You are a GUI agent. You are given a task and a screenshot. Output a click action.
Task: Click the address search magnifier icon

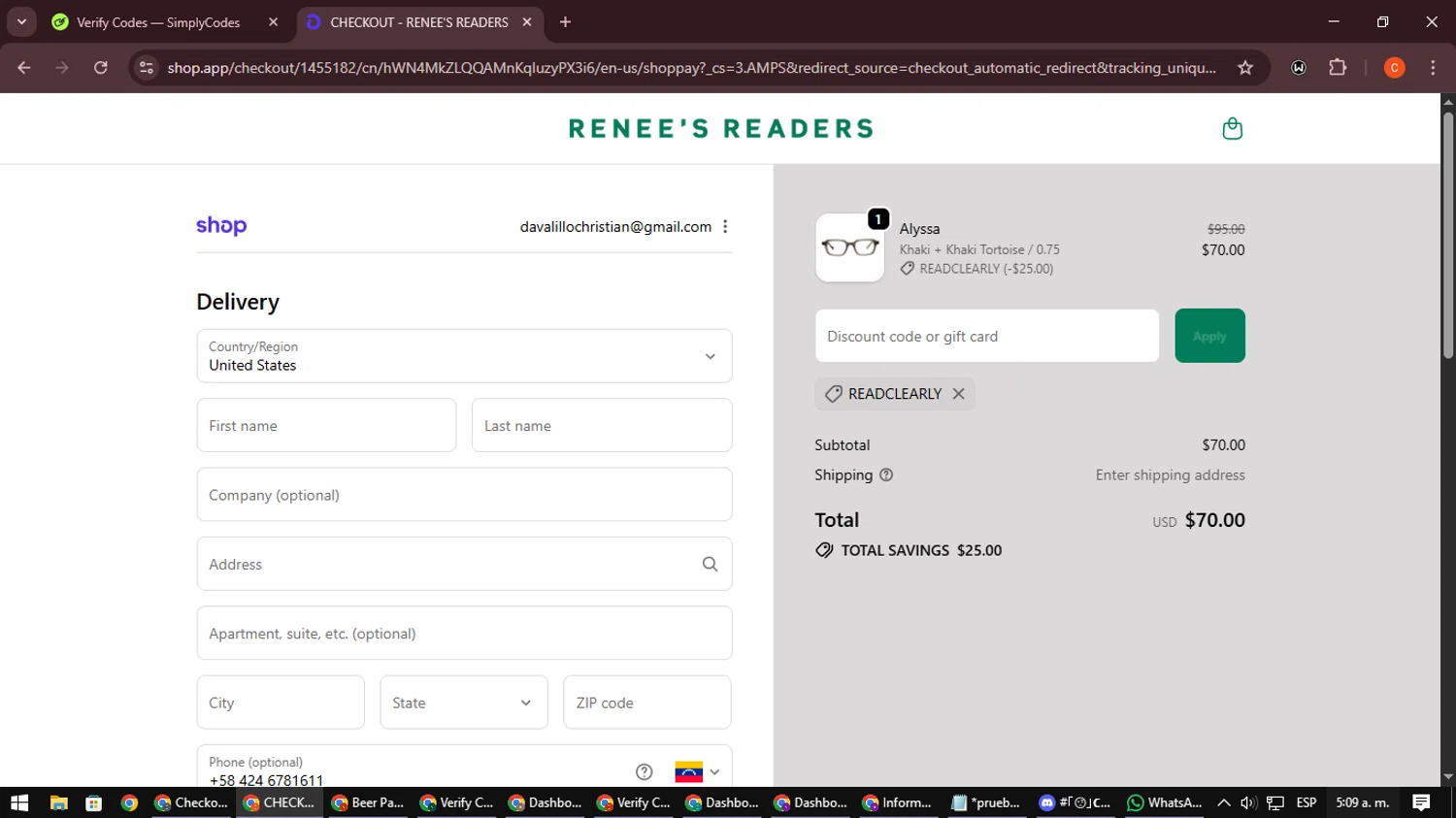[x=710, y=564]
